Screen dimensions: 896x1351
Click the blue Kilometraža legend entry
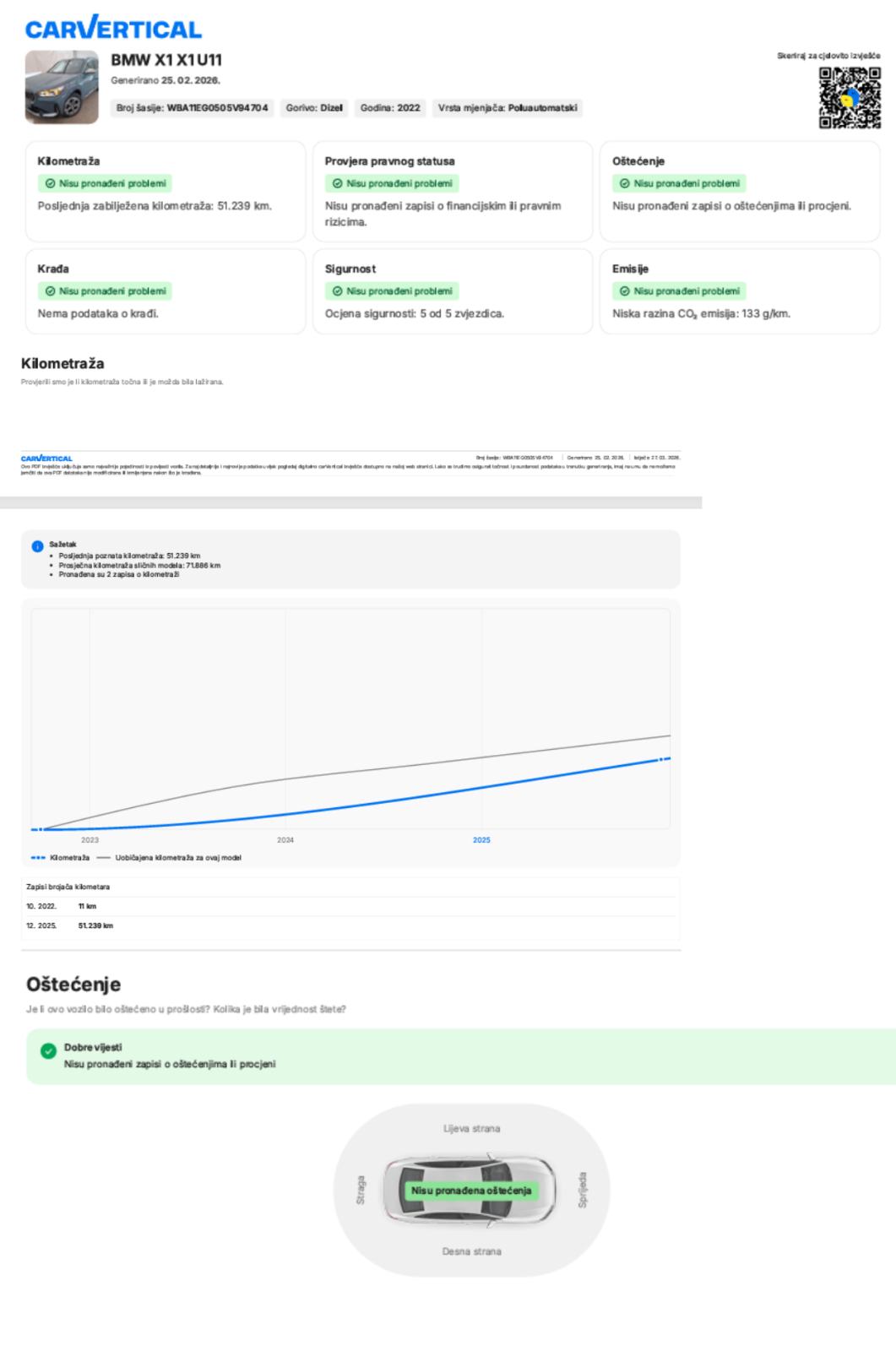[x=61, y=858]
